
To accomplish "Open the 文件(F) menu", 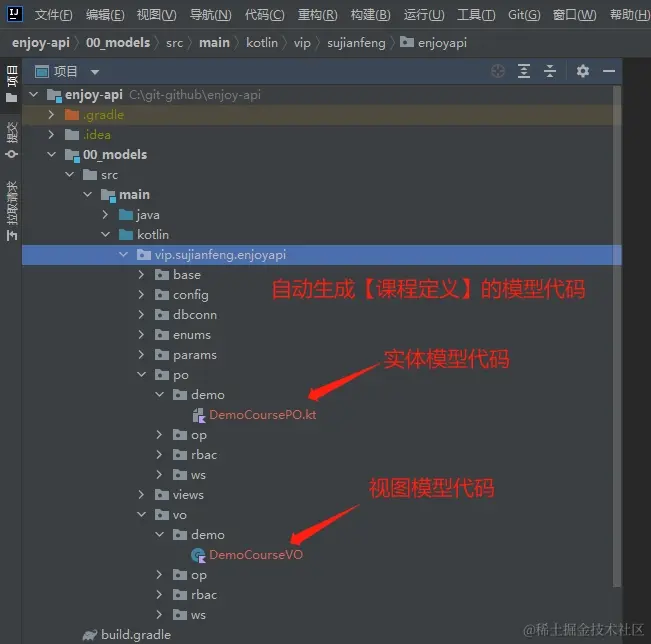I will pyautogui.click(x=54, y=15).
